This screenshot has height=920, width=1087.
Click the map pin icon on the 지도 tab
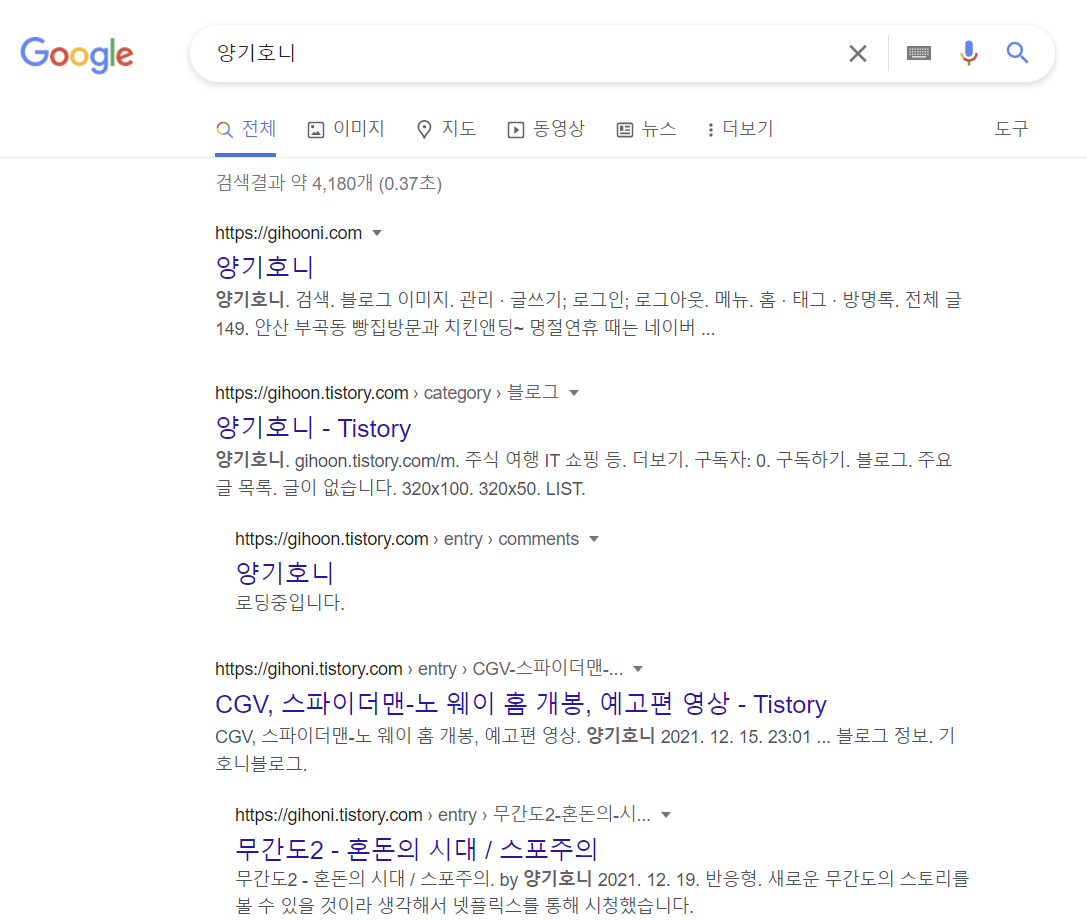coord(424,130)
